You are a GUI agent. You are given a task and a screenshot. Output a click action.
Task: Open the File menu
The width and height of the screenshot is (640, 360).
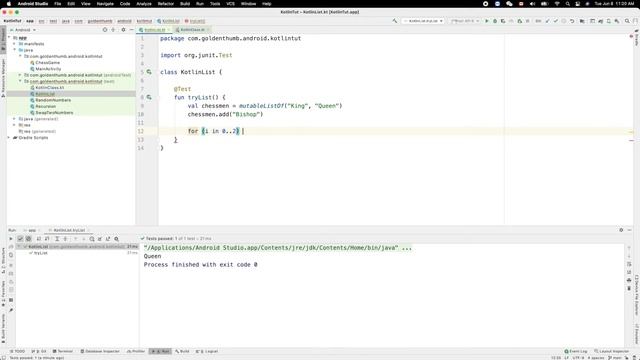point(58,4)
